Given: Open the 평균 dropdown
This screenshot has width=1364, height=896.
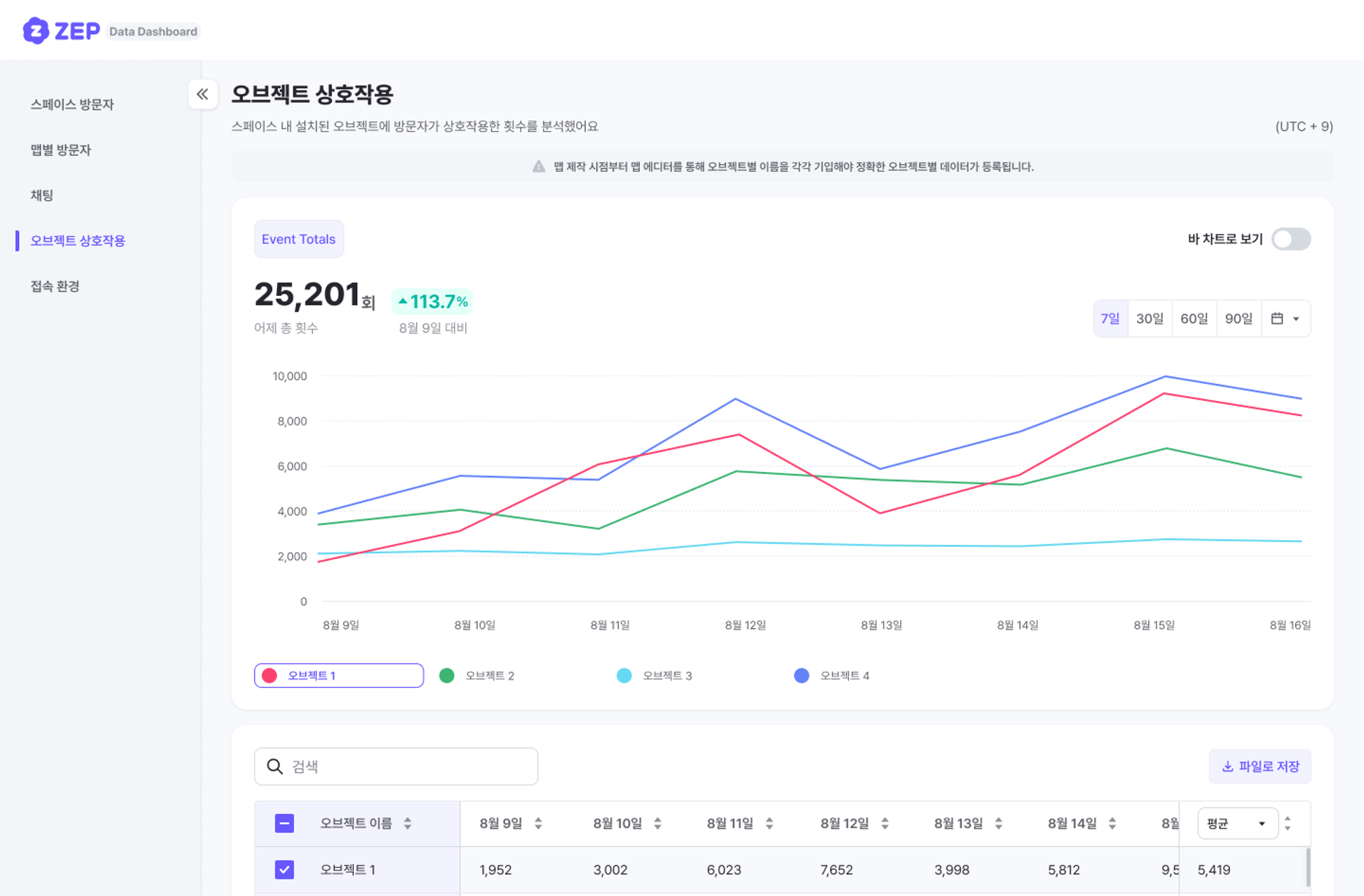Looking at the screenshot, I should coord(1236,823).
